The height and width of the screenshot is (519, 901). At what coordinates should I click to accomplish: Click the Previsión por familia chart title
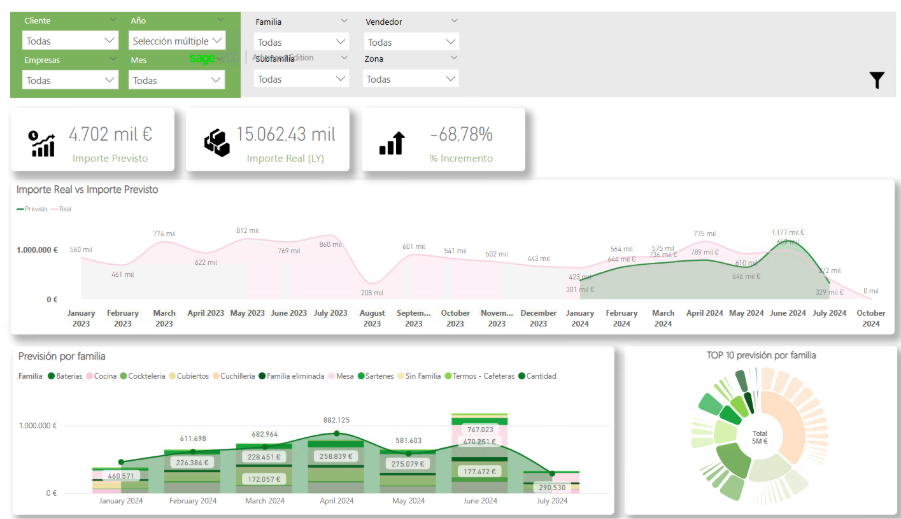point(61,356)
